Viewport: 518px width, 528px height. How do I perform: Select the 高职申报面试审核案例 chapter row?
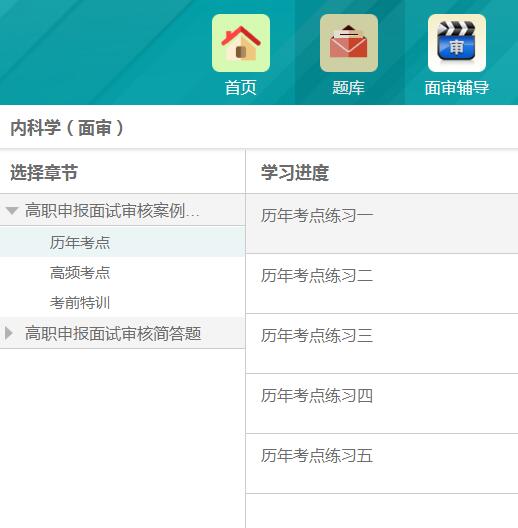[123, 210]
